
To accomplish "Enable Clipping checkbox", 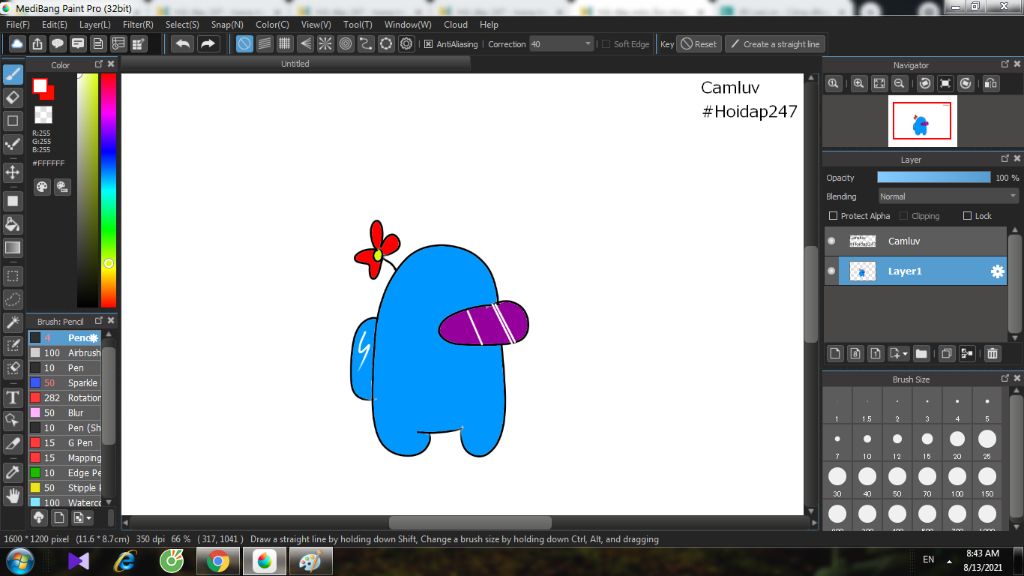I will click(904, 216).
